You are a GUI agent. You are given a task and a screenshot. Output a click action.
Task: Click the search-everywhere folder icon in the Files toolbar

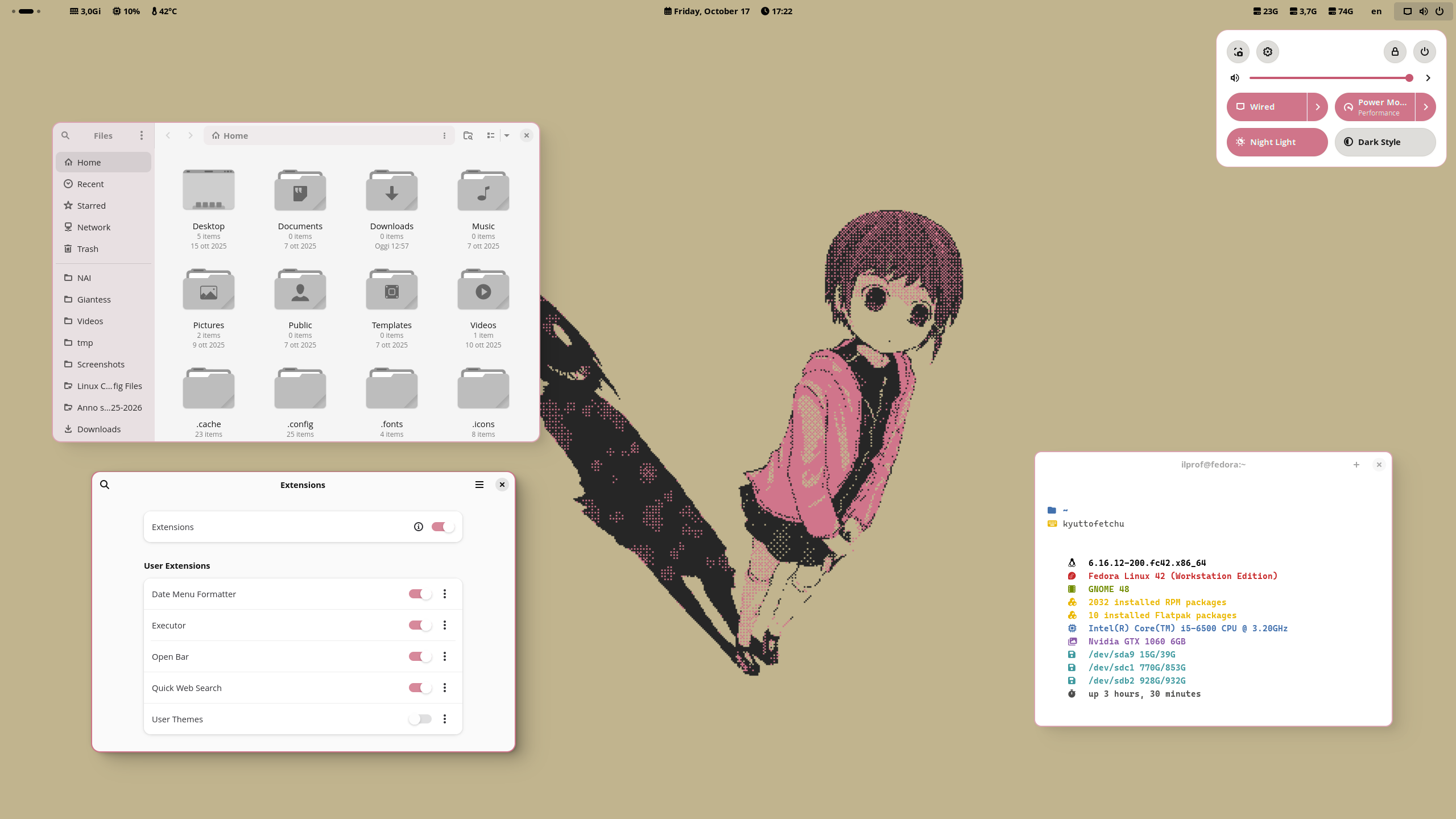468,135
